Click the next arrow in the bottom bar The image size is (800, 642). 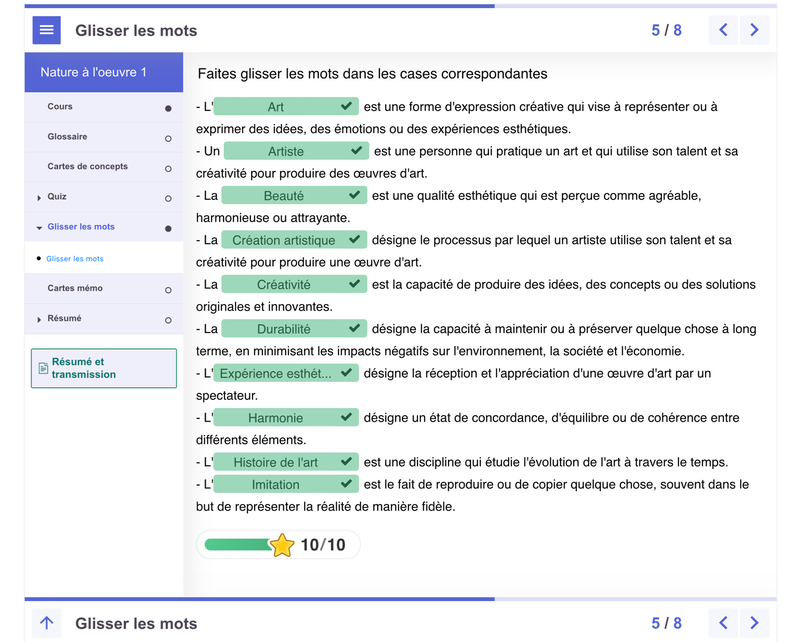tap(754, 623)
